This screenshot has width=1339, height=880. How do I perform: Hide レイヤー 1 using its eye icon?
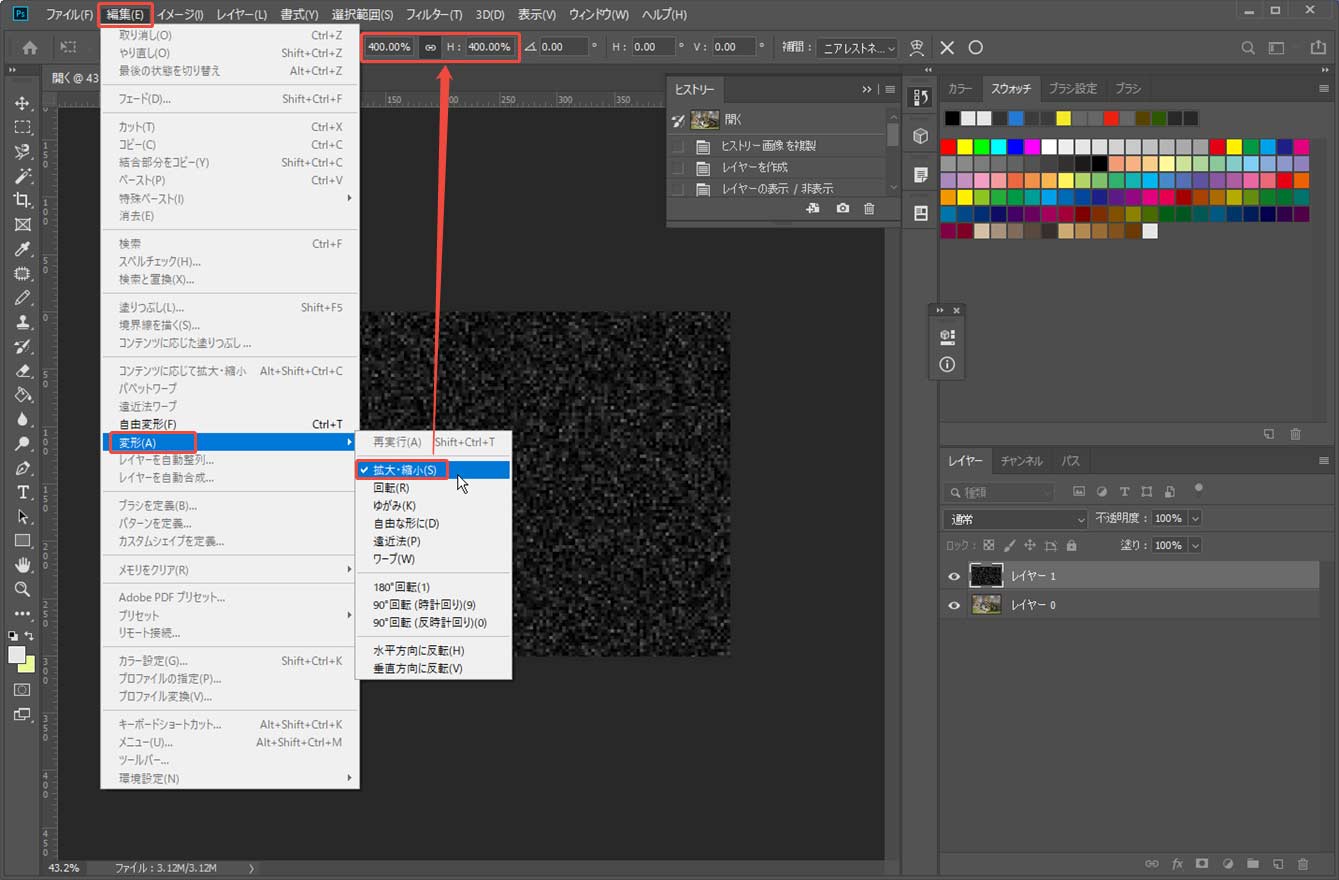click(x=953, y=576)
